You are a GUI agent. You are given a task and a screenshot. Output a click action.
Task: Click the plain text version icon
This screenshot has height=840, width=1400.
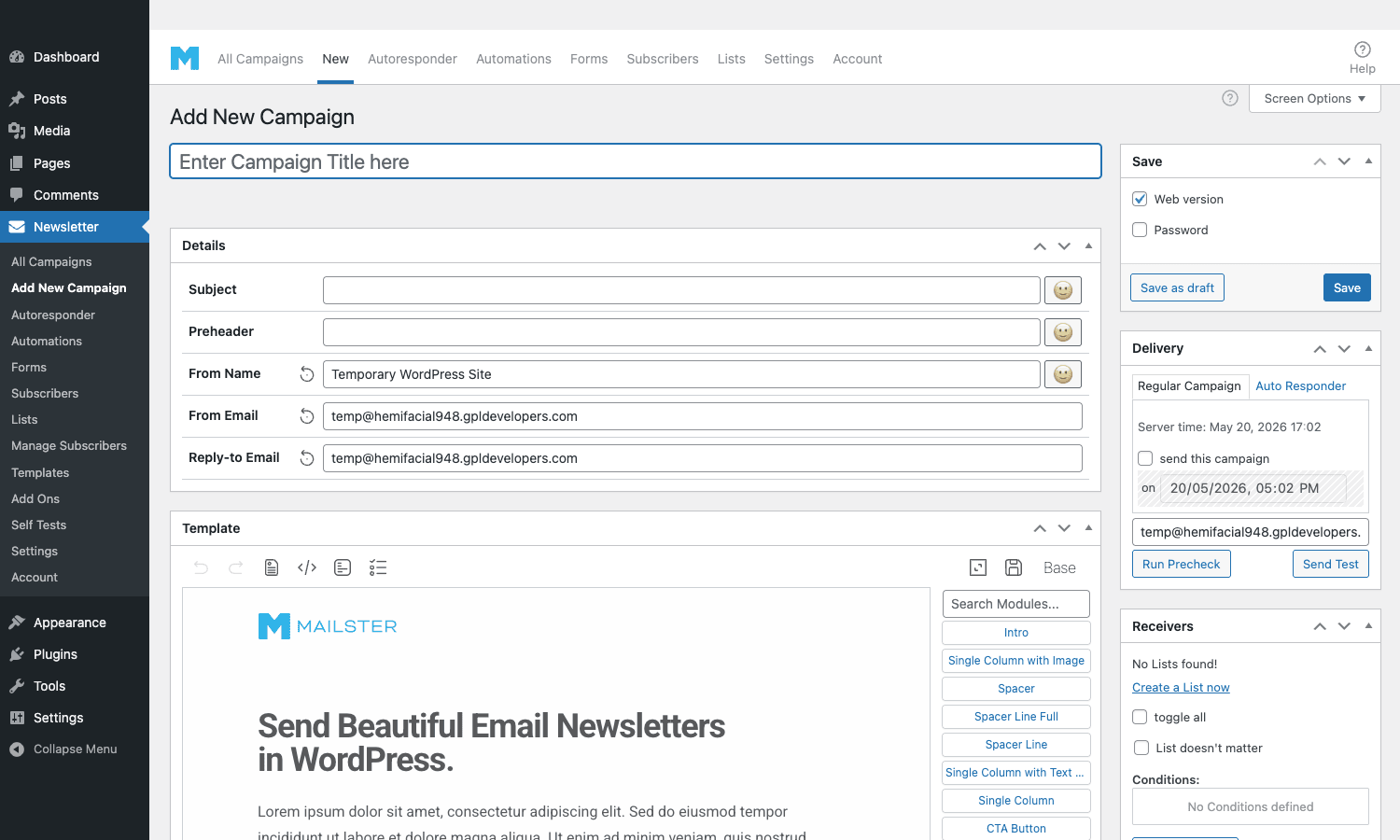343,567
